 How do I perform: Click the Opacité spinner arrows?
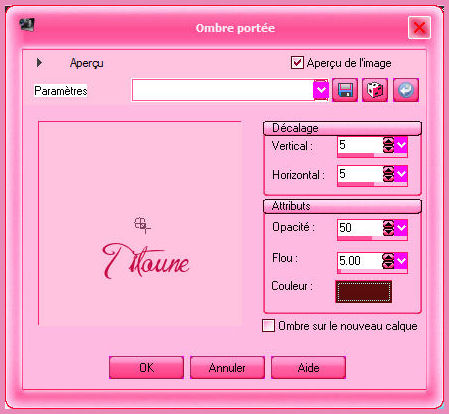388,228
